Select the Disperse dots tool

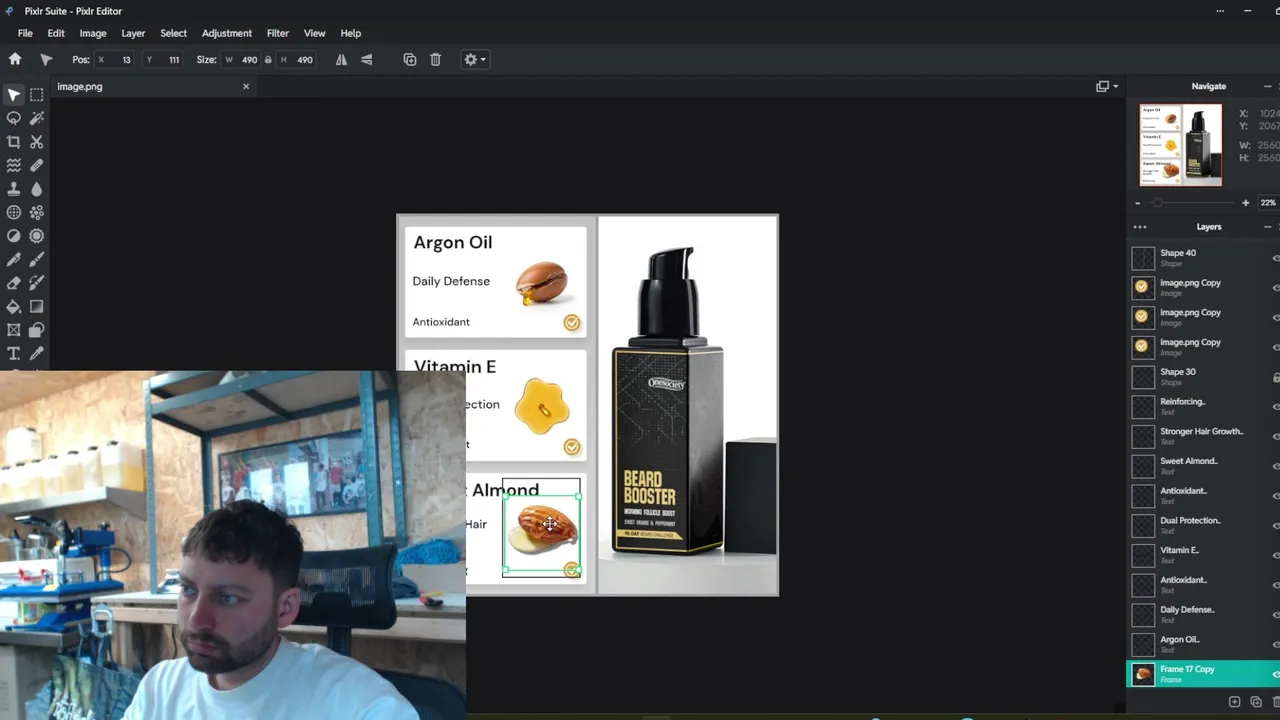click(x=37, y=212)
